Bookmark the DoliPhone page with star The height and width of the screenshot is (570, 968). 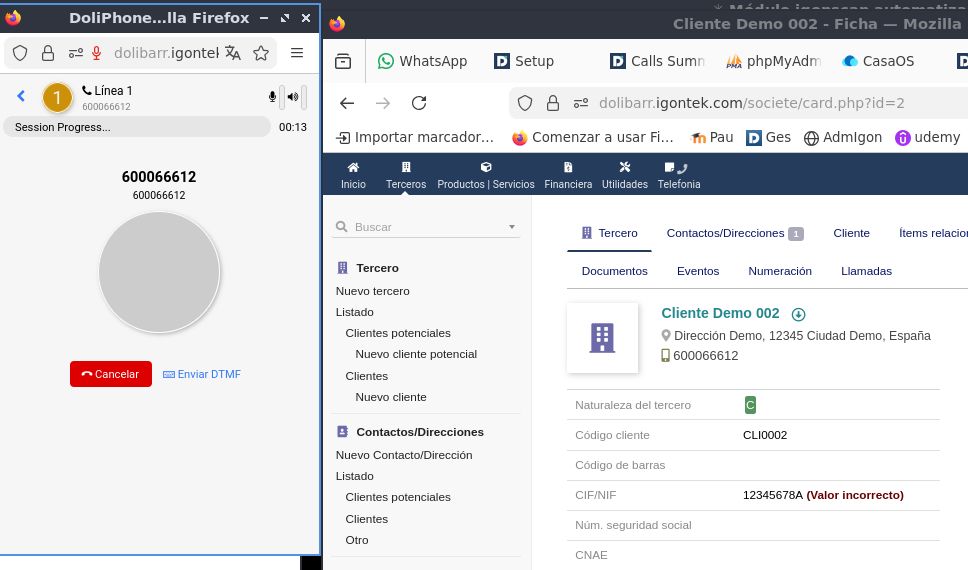pyautogui.click(x=261, y=53)
